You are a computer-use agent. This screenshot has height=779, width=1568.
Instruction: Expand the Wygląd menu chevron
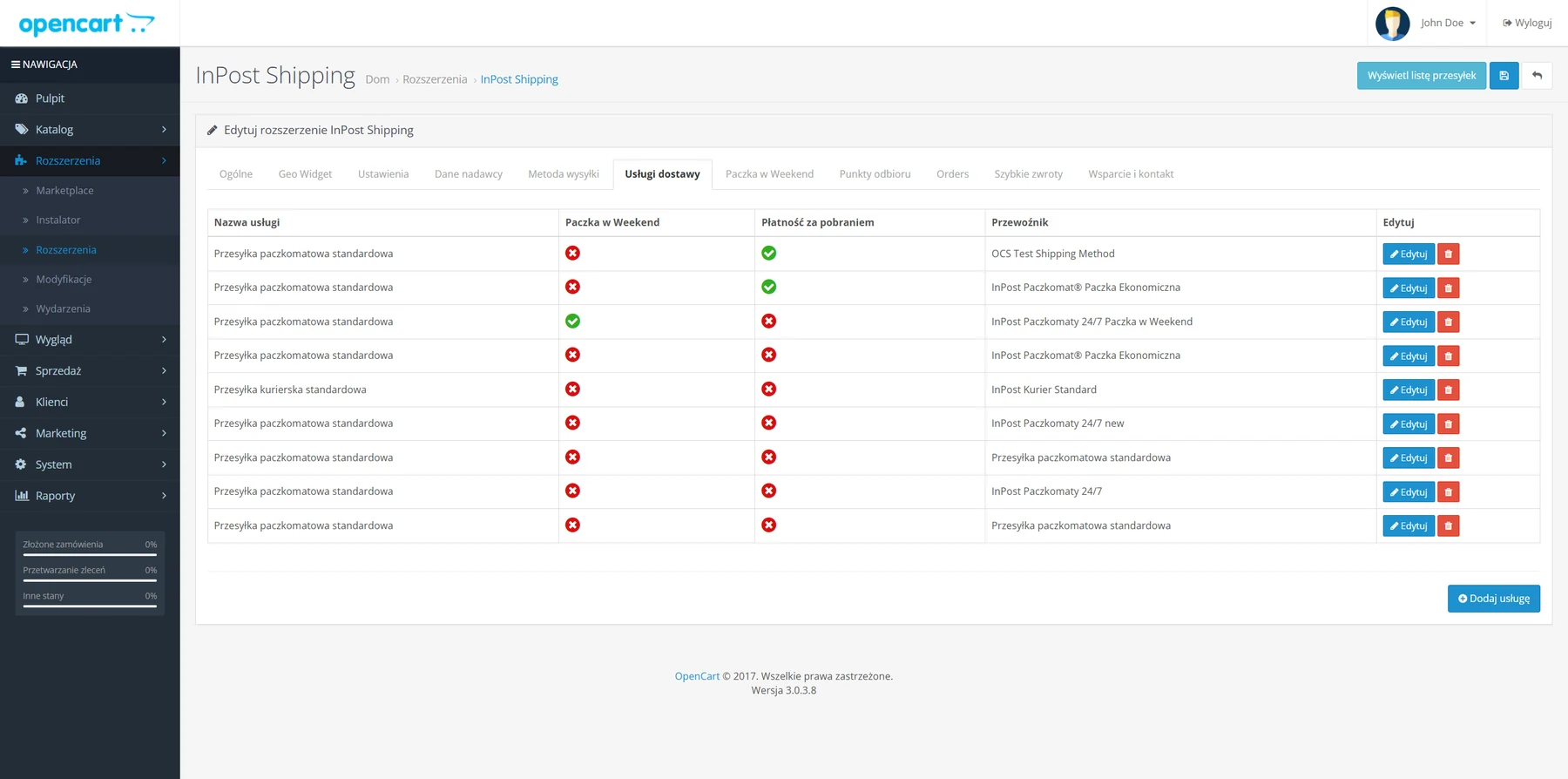(164, 340)
